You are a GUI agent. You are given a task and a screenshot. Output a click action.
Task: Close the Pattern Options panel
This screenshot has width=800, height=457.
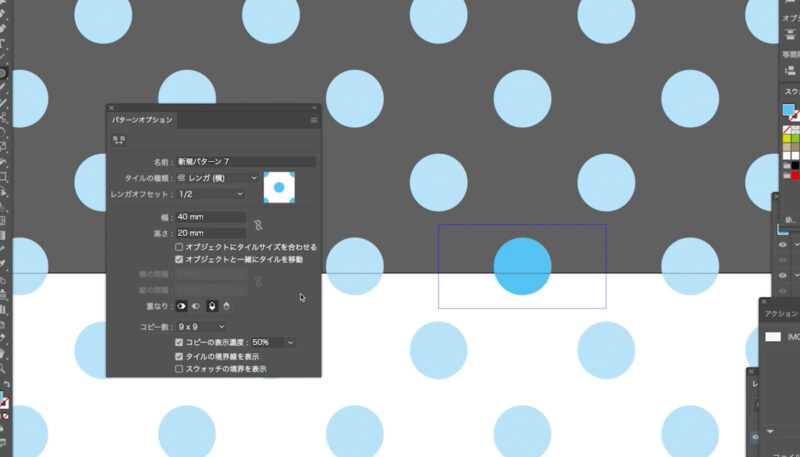(x=111, y=107)
